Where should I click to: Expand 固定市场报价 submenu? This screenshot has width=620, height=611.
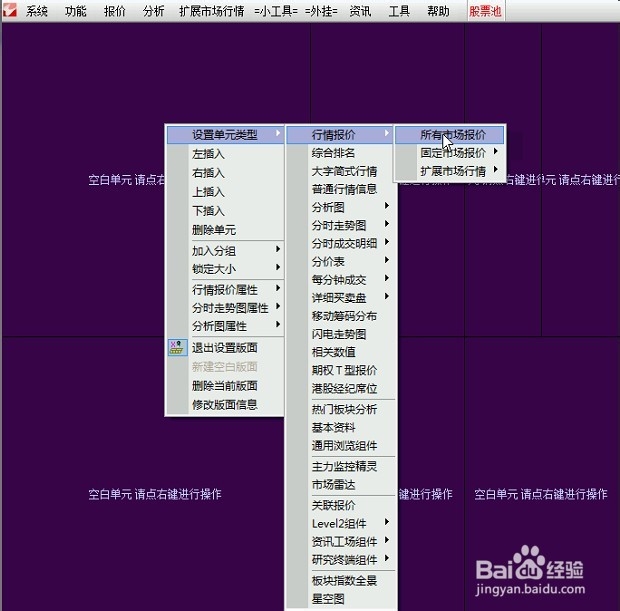[x=450, y=153]
